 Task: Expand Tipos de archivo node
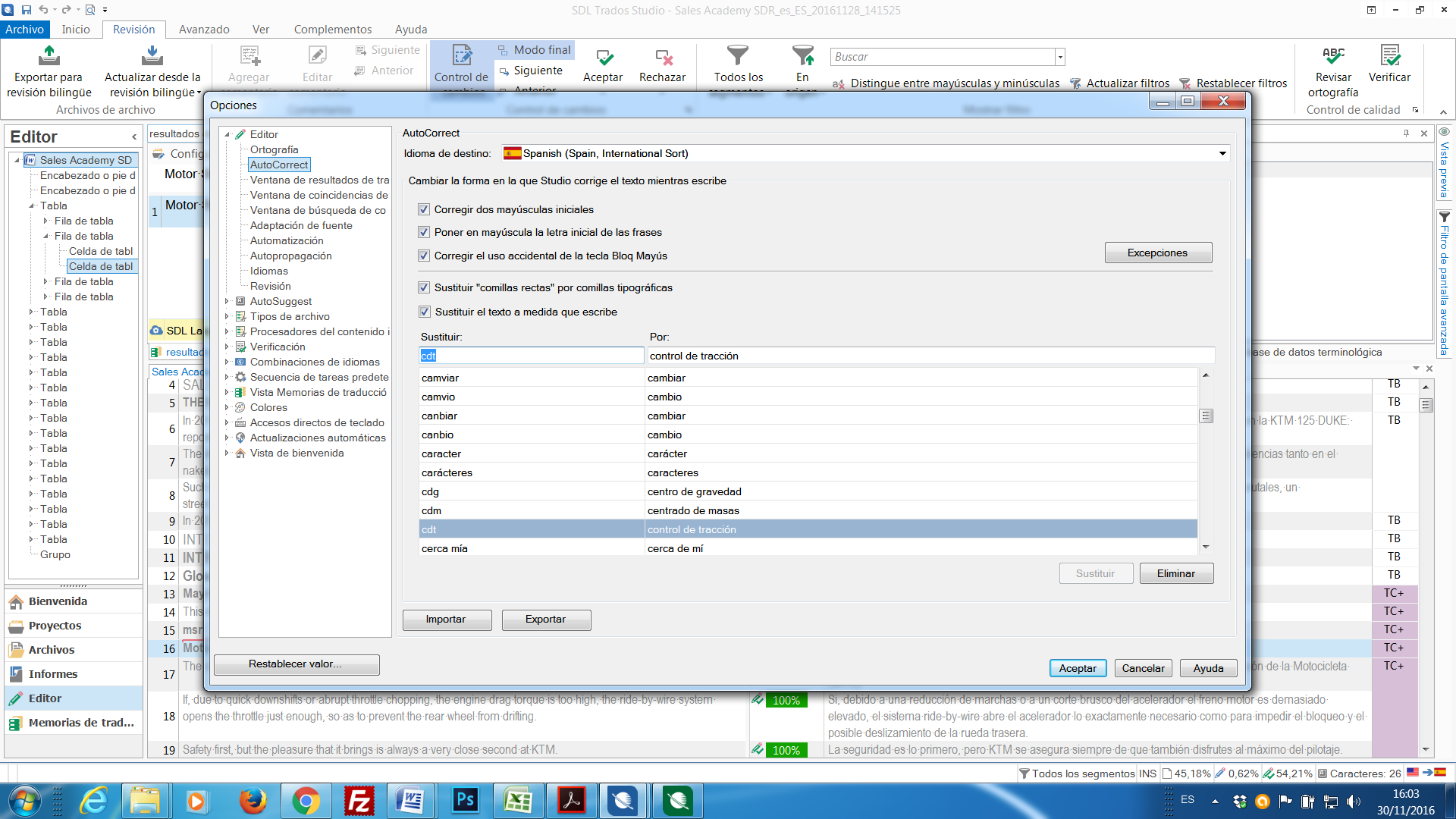[x=227, y=316]
